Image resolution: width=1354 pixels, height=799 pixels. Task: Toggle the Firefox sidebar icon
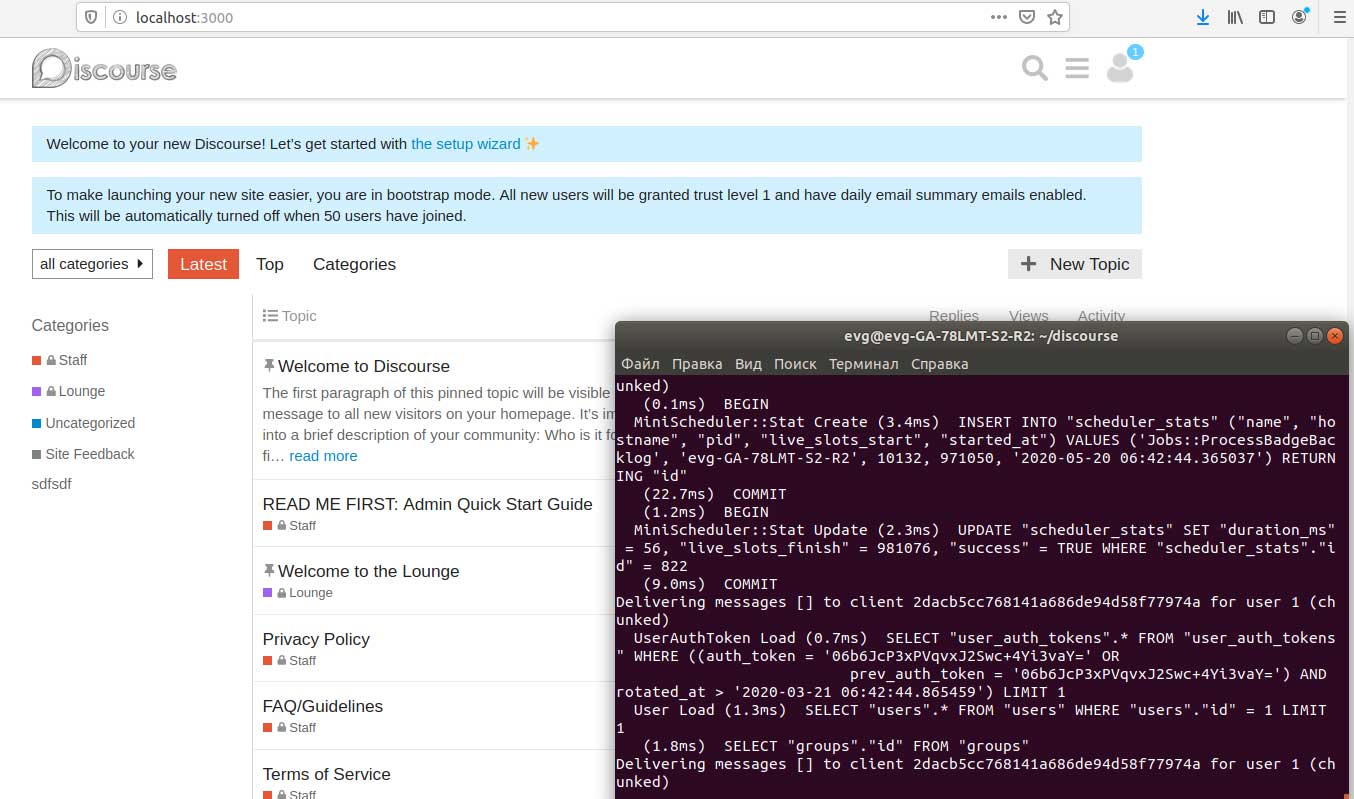point(1267,17)
